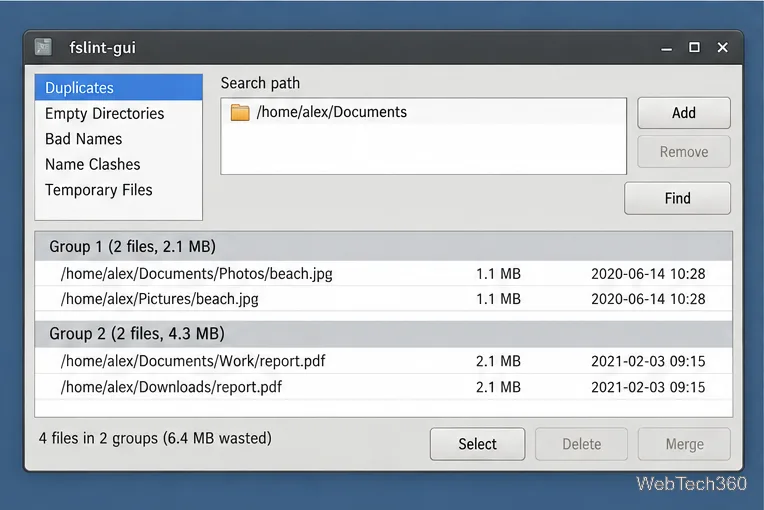This screenshot has height=510, width=764.
Task: Select /home/alex/Documents/Photos/beach.jpg row
Action: pyautogui.click(x=383, y=274)
